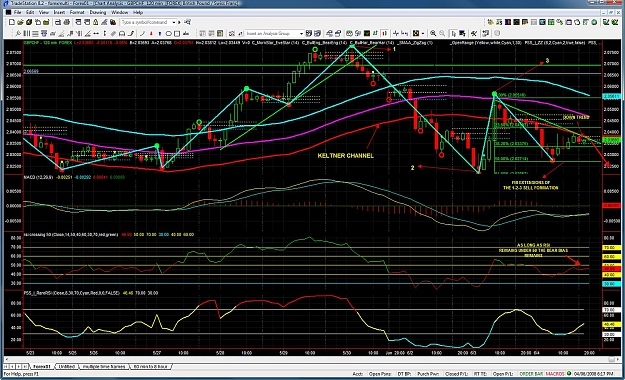
Task: Select the blue up arrow drawing tool
Action: (159, 33)
